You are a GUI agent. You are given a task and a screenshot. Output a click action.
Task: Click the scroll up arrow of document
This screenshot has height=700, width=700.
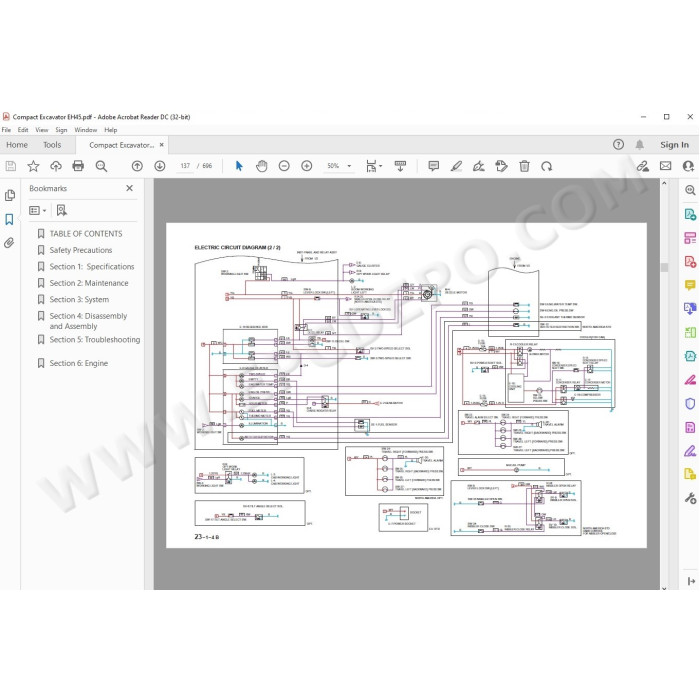coord(664,183)
